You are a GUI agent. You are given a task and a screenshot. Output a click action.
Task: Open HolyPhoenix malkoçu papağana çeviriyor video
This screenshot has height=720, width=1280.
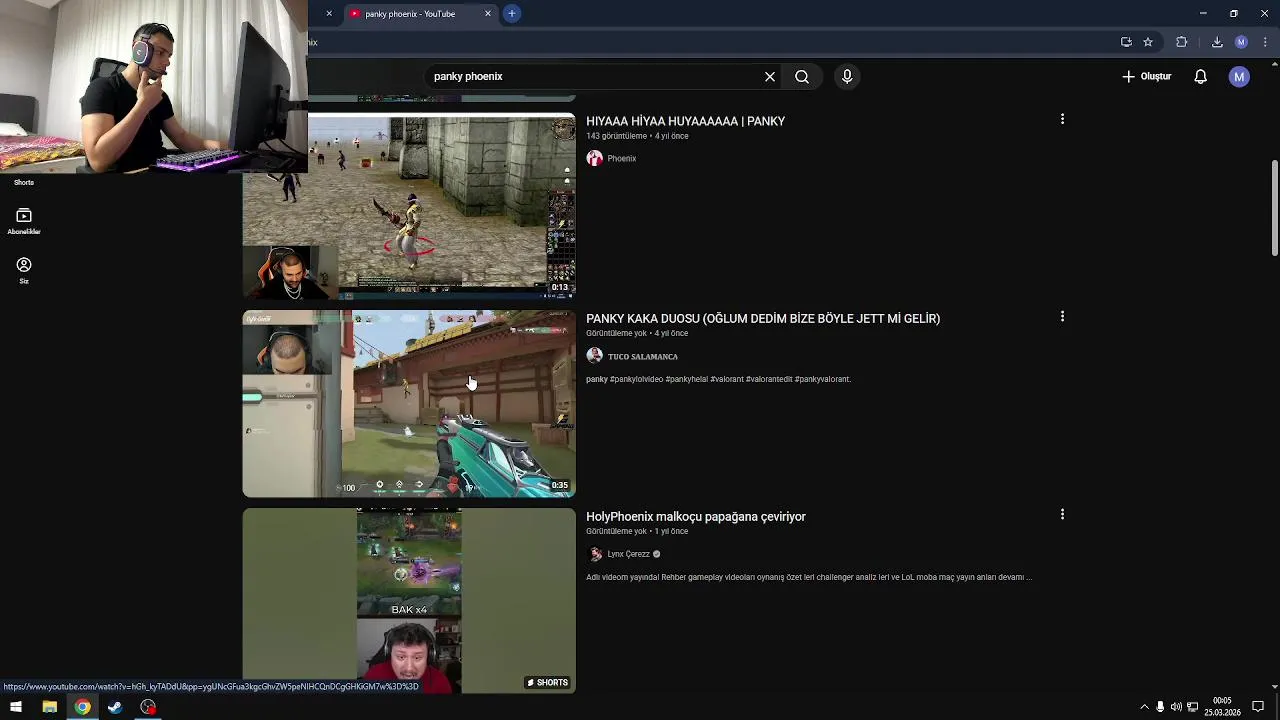pos(696,517)
